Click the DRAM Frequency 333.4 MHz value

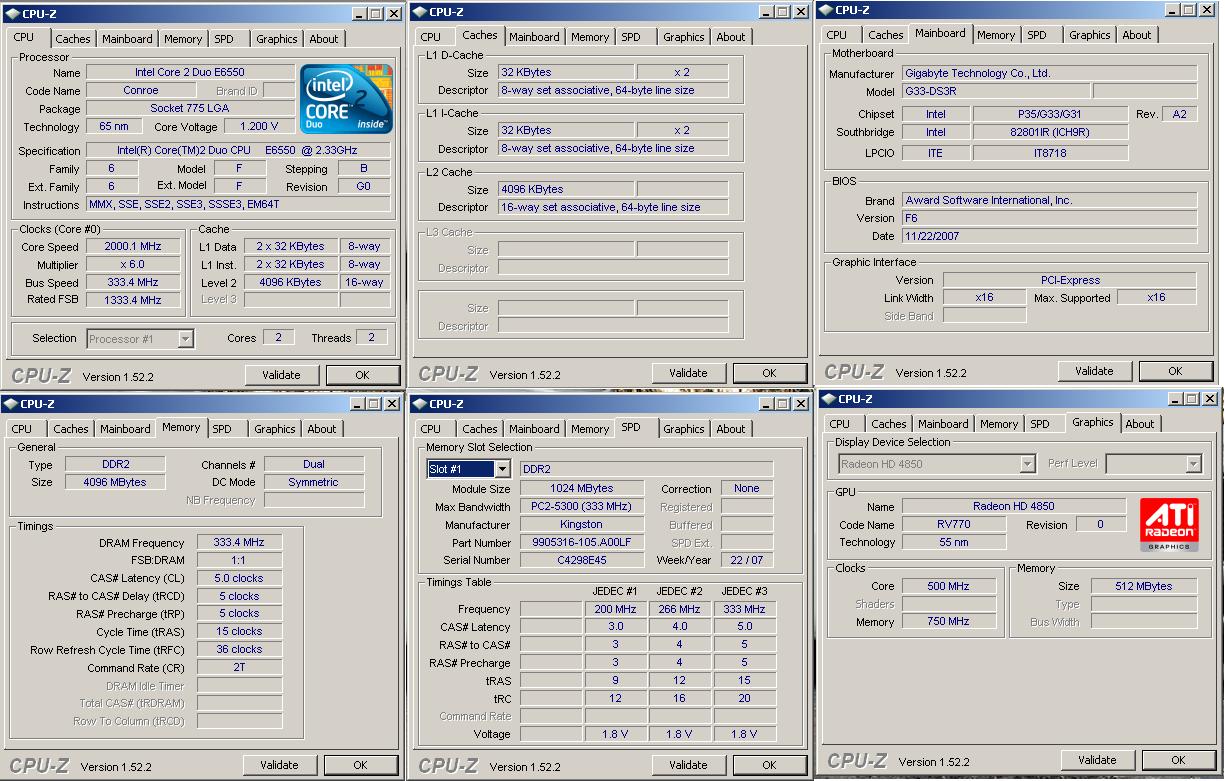(240, 542)
